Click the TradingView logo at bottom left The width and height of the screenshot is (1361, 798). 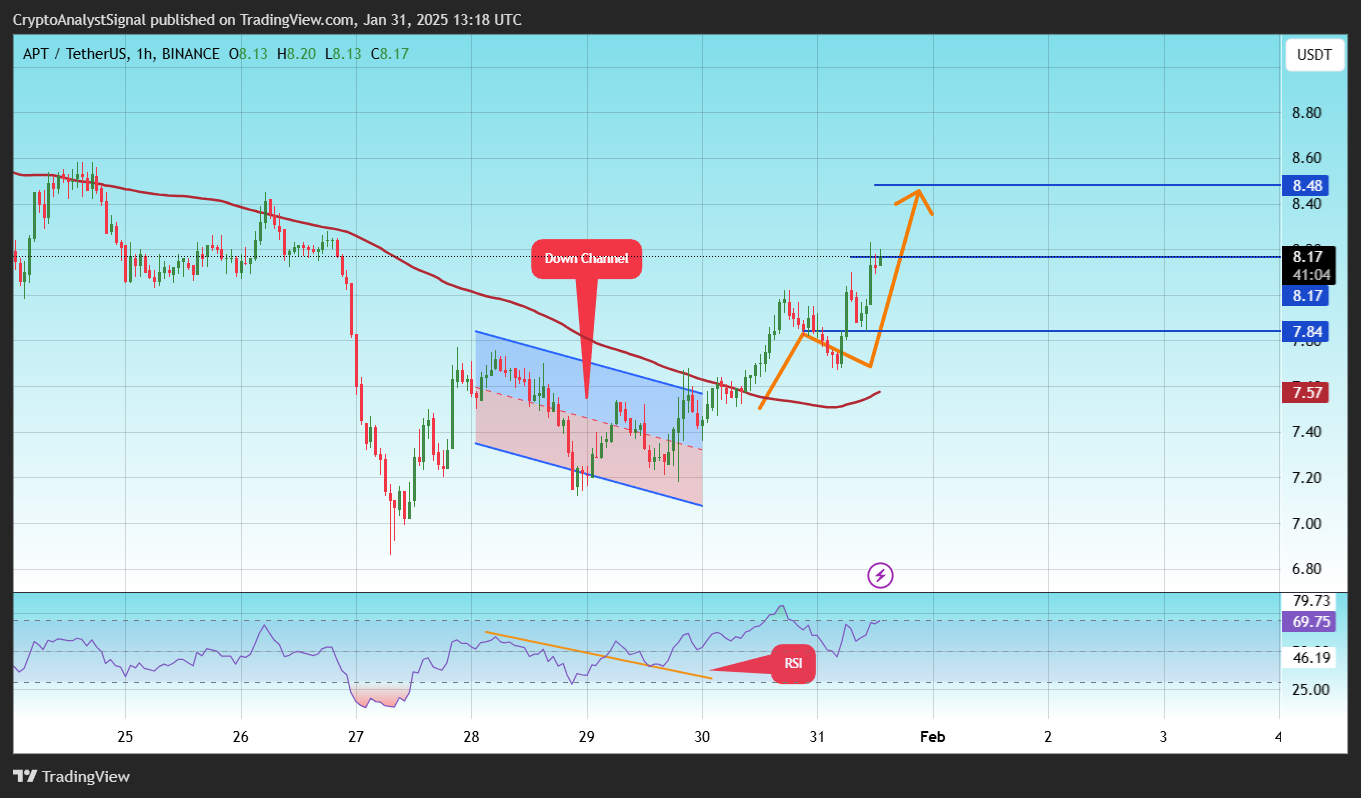click(71, 776)
